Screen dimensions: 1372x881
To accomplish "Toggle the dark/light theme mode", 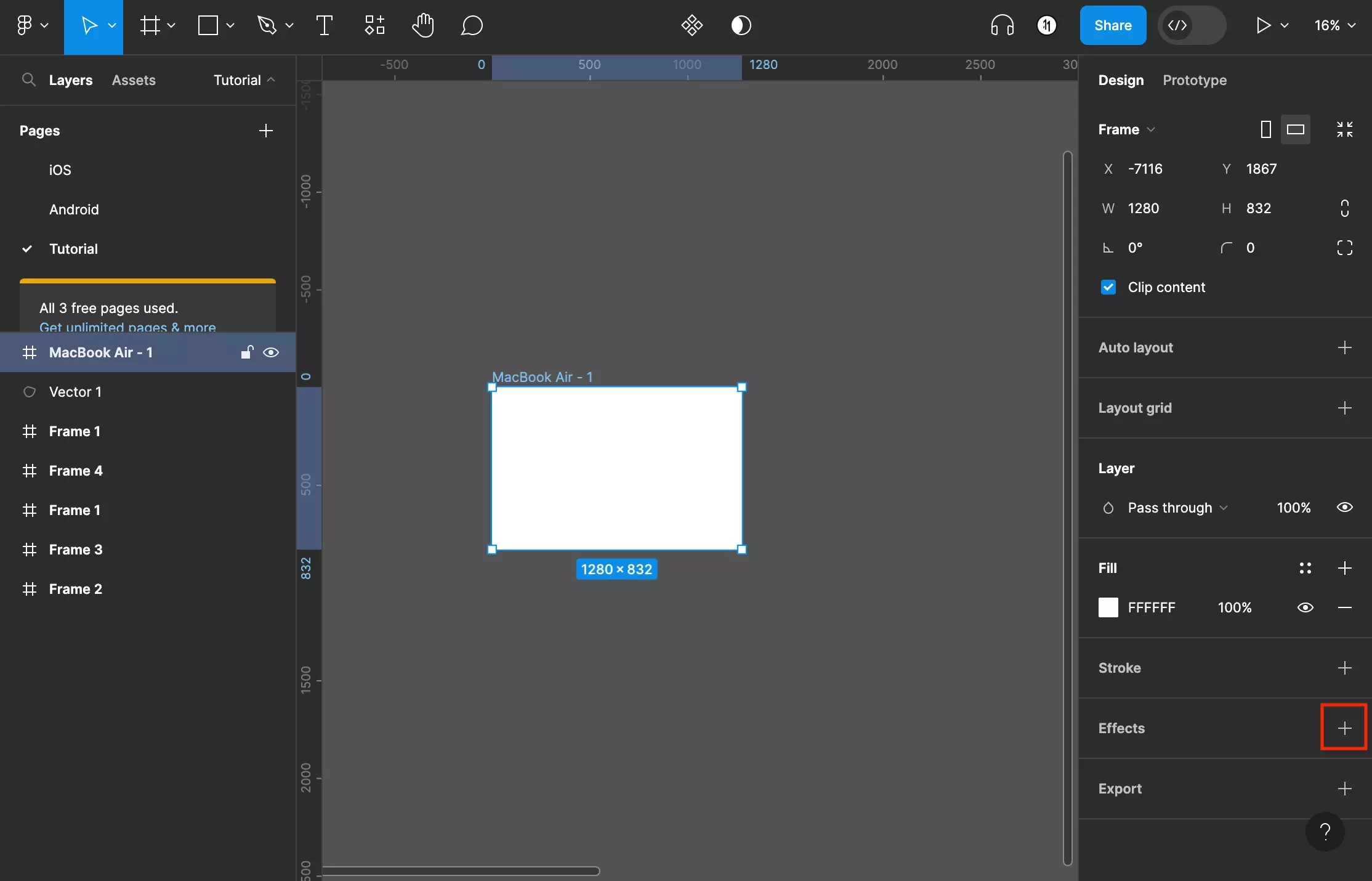I will tap(742, 25).
